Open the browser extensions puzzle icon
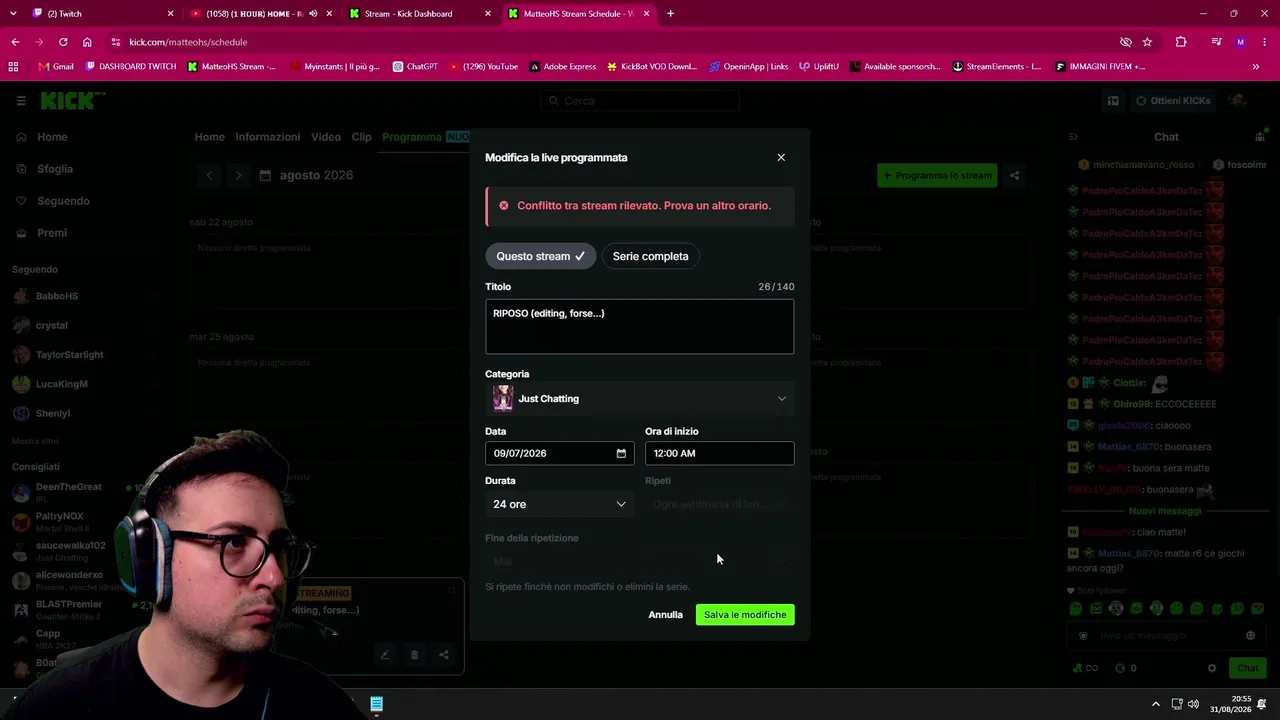1280x720 pixels. point(1181,42)
